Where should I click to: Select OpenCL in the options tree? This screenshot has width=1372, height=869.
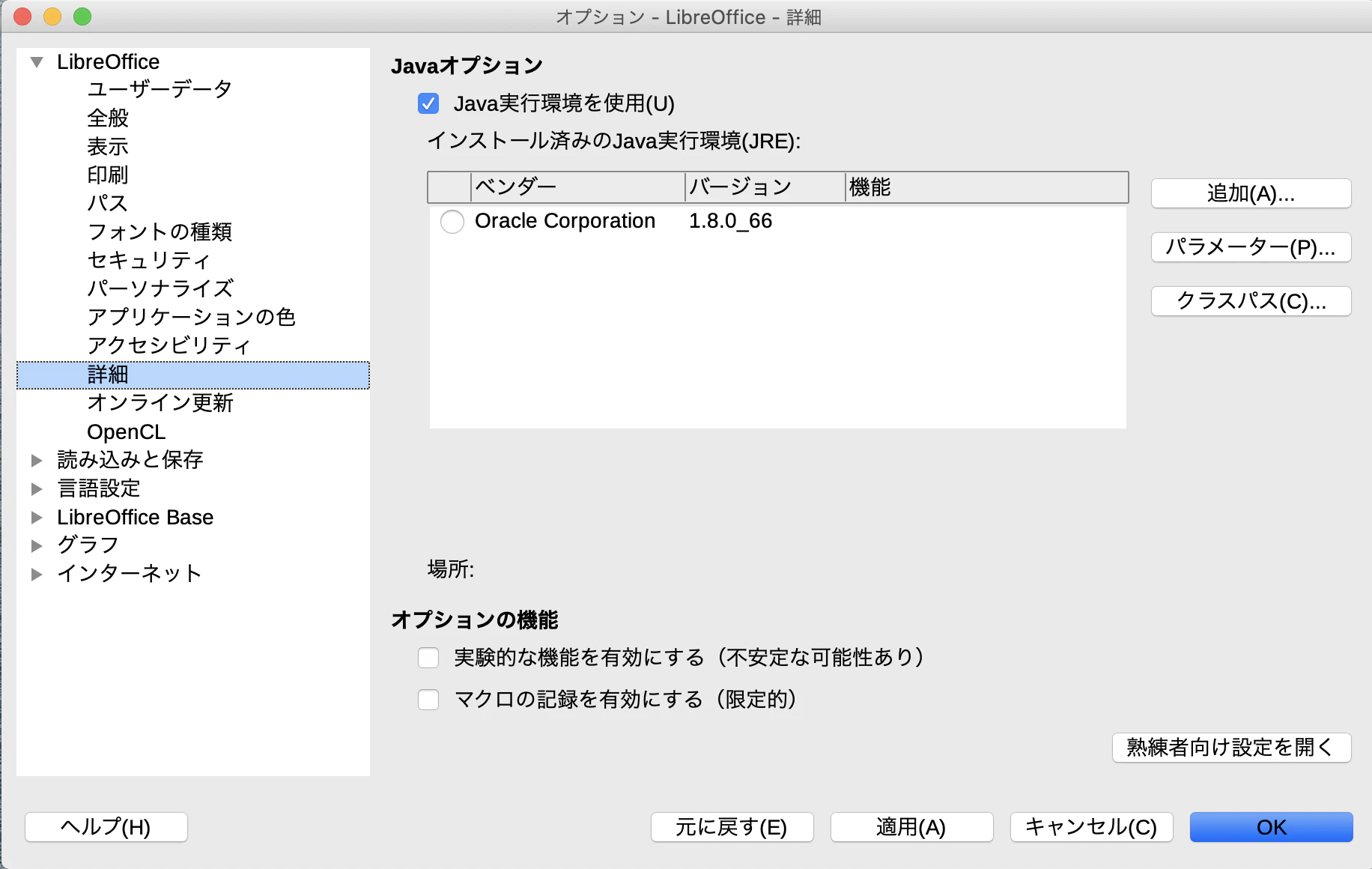[126, 432]
